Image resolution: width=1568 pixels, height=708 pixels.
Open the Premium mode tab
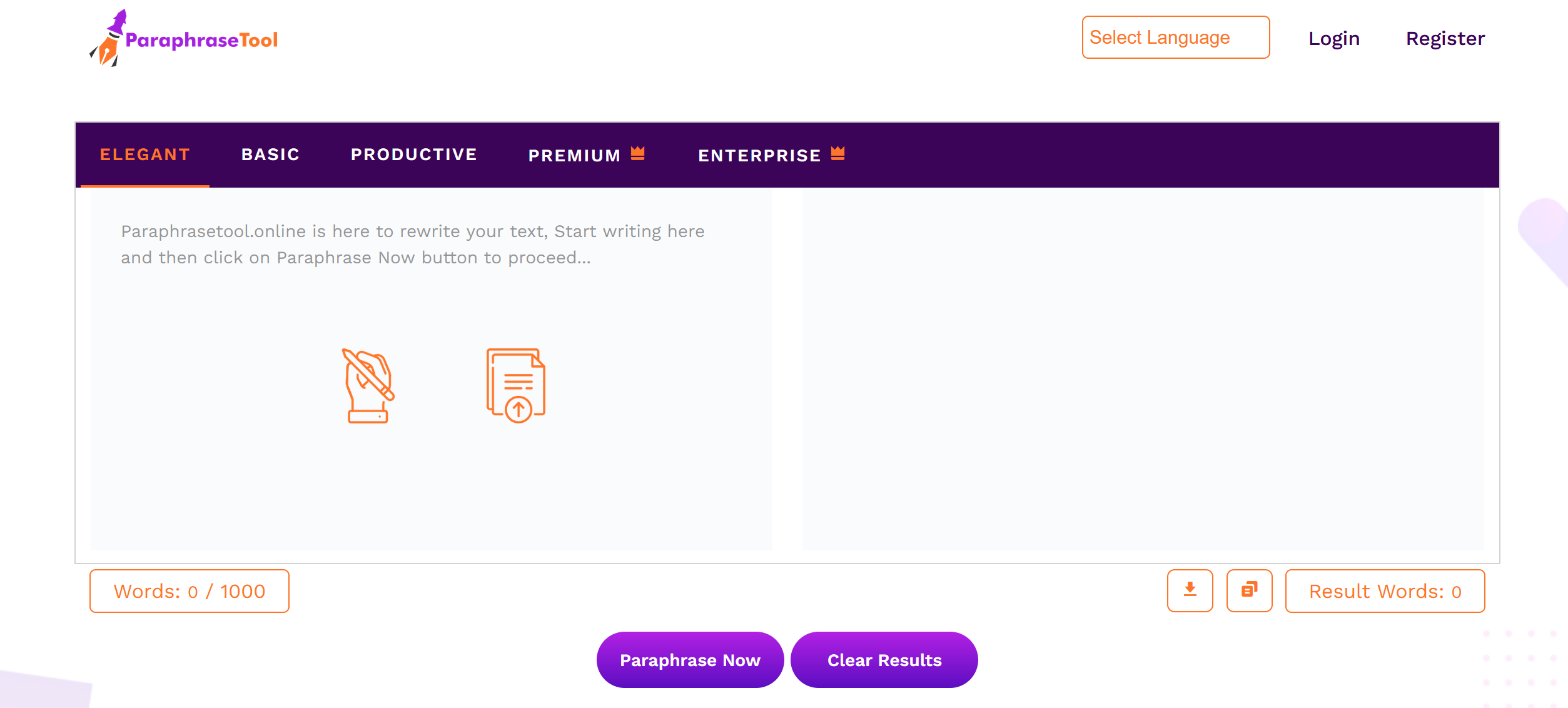tap(586, 155)
